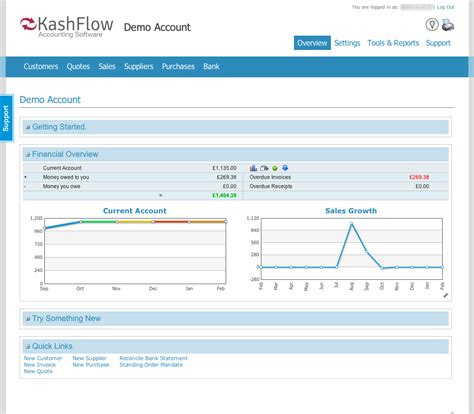Open the Settings tab
This screenshot has width=474, height=414.
point(347,43)
